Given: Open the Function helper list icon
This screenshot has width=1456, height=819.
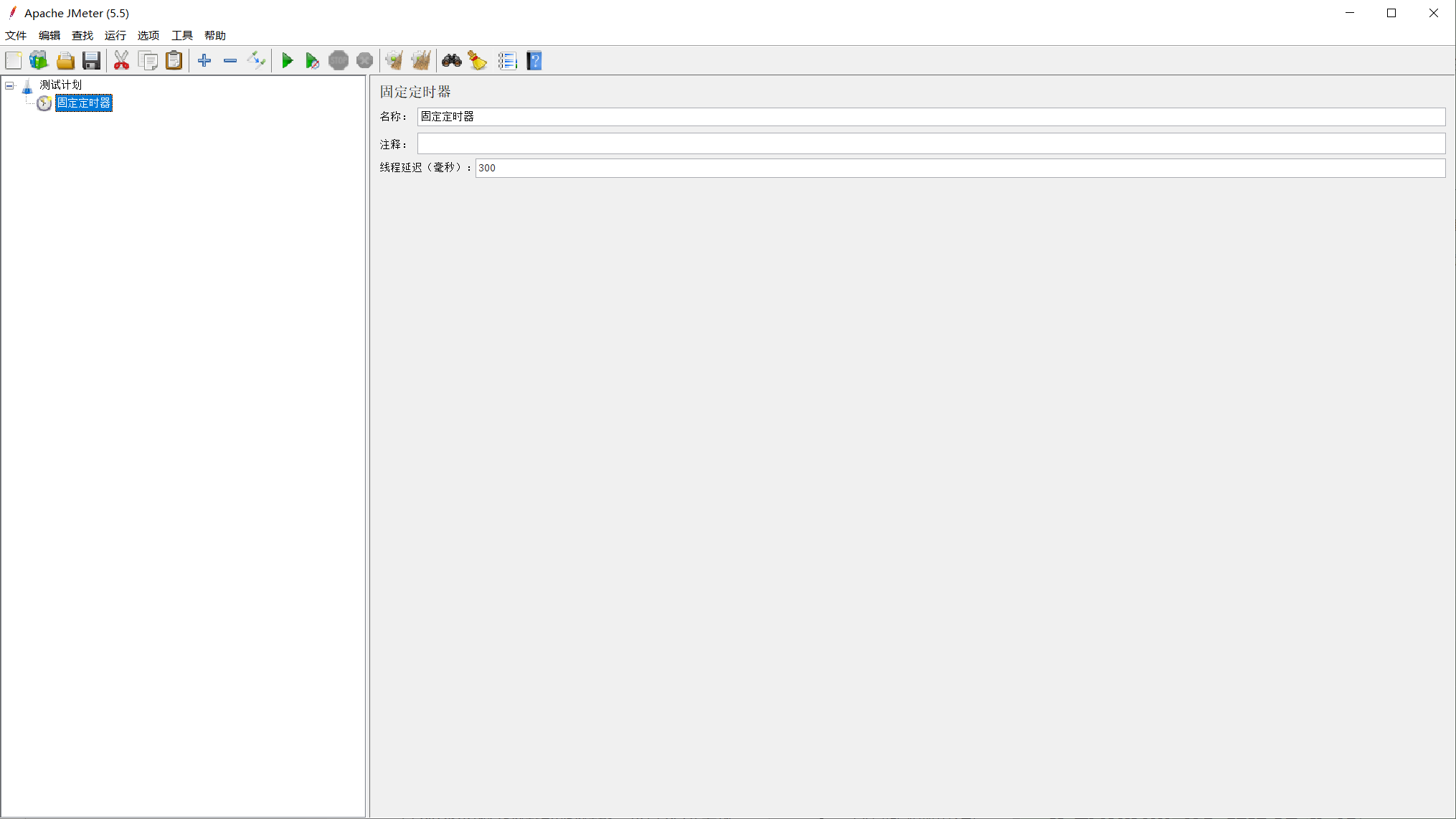Looking at the screenshot, I should click(x=508, y=61).
